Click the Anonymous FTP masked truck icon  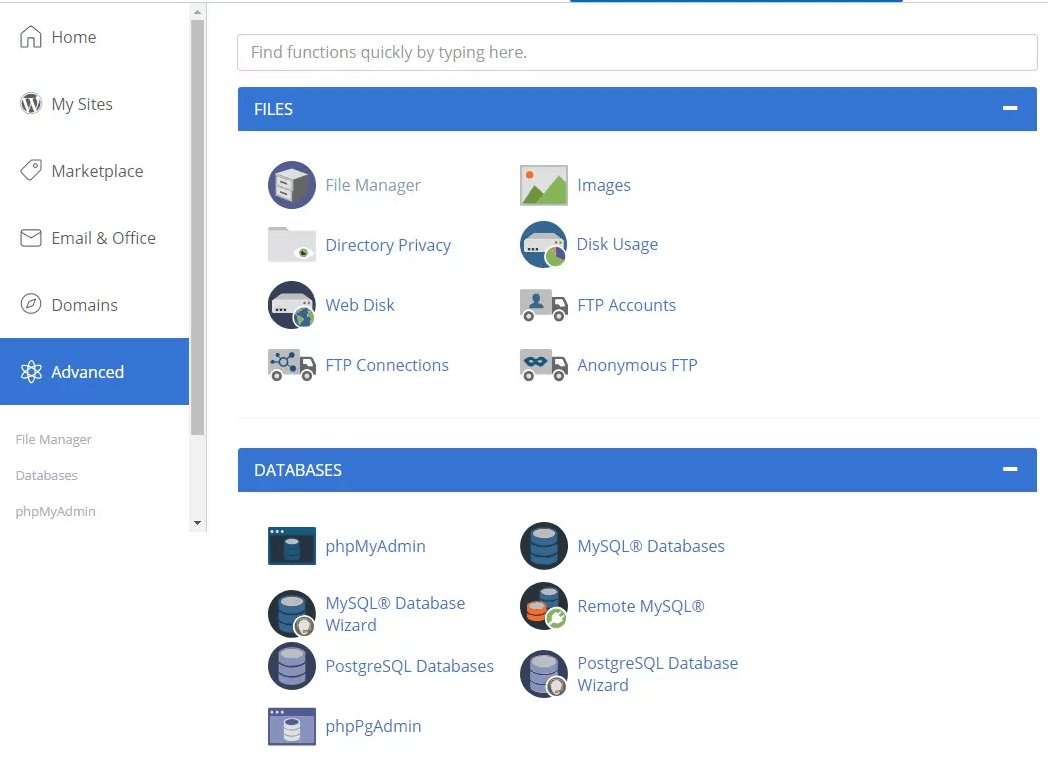click(x=543, y=365)
